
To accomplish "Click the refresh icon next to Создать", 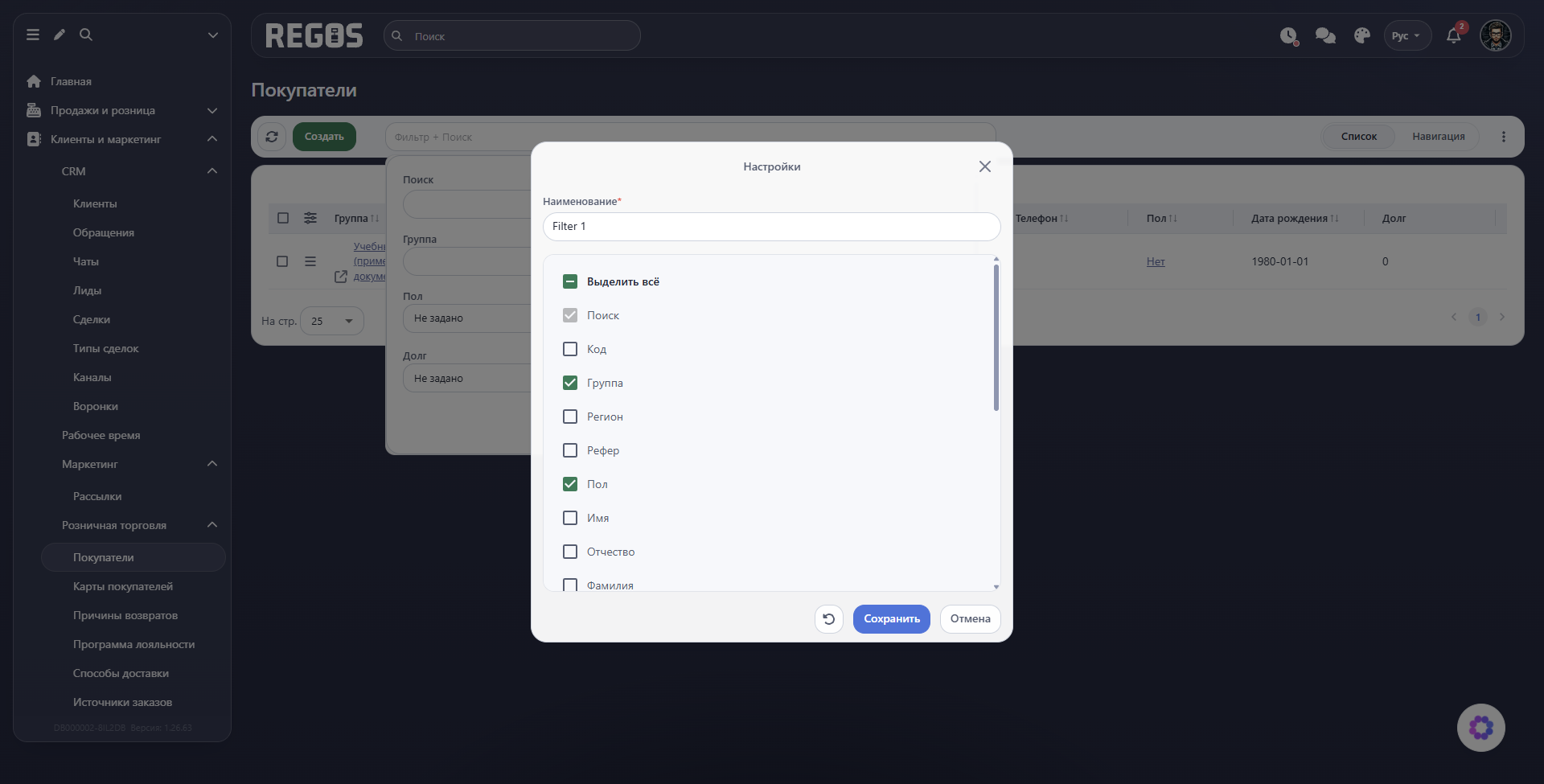I will coord(272,137).
